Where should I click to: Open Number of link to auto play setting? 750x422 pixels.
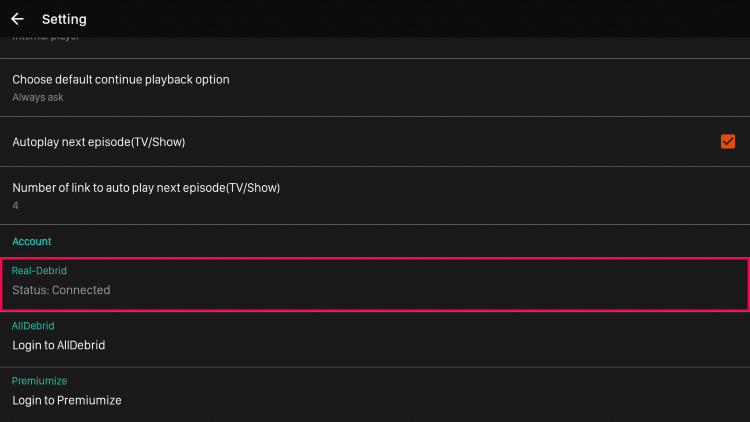tap(146, 188)
